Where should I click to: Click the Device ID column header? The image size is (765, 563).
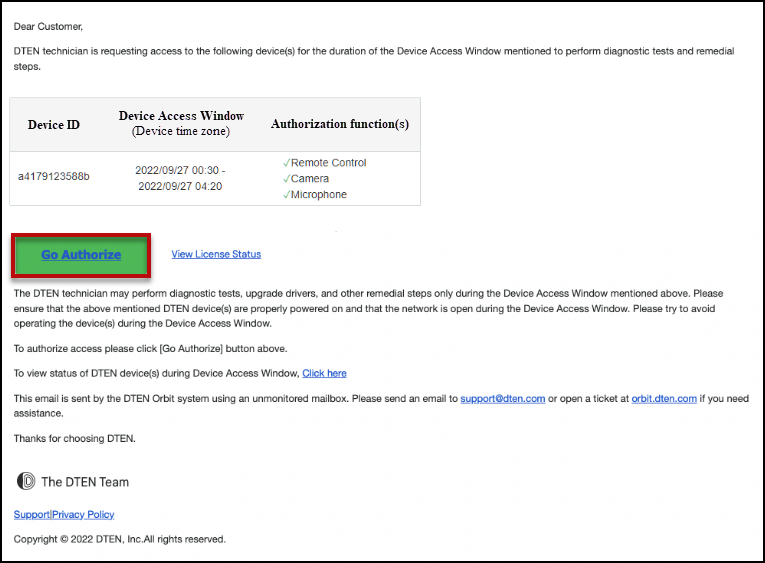pos(54,125)
